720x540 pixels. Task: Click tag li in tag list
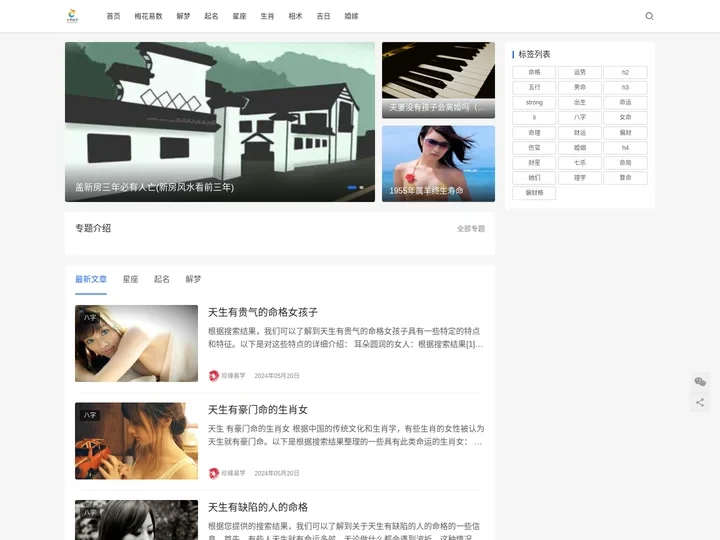pyautogui.click(x=534, y=118)
